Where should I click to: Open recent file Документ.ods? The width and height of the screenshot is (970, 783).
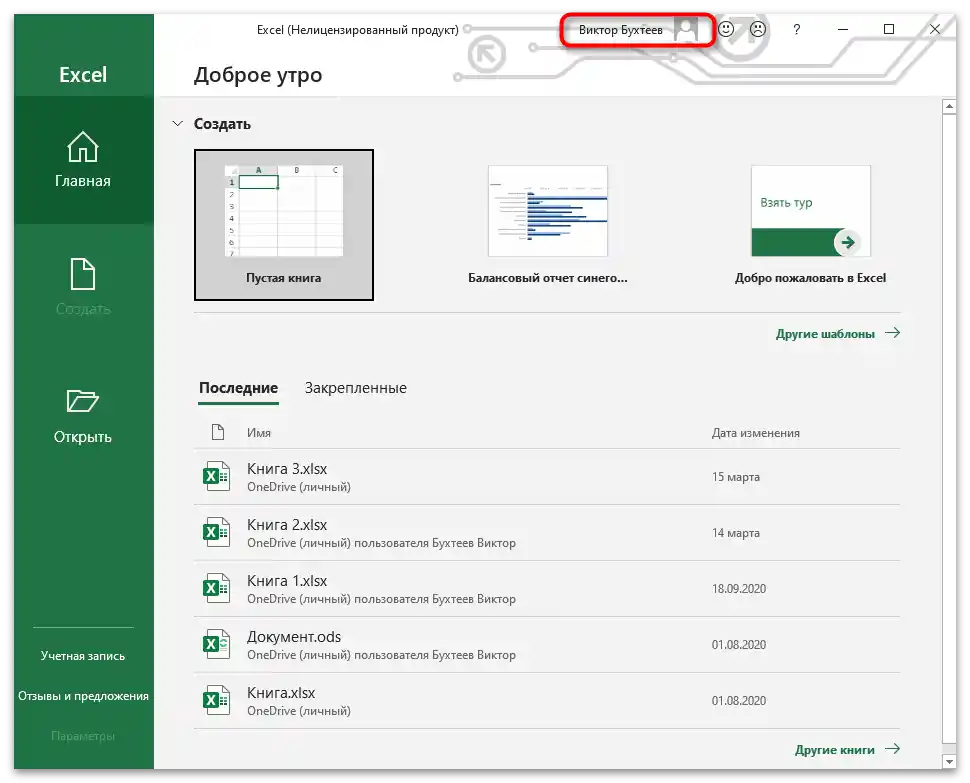[547, 644]
